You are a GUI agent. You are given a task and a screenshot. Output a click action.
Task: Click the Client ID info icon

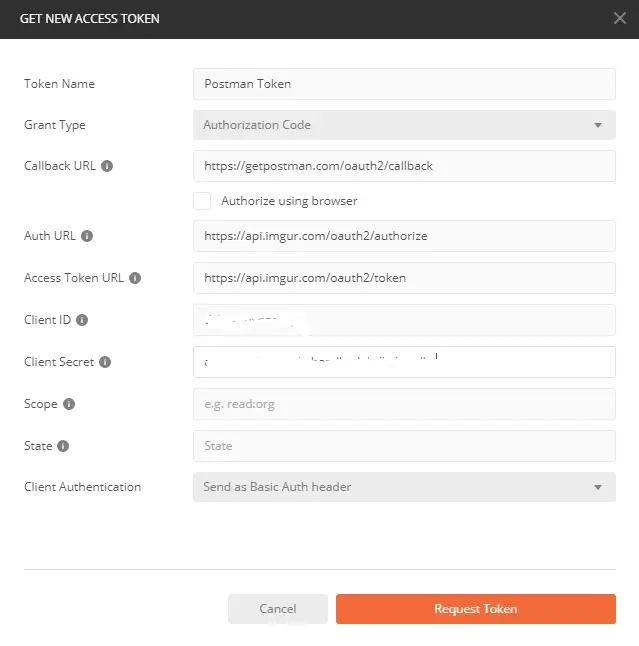tap(82, 320)
